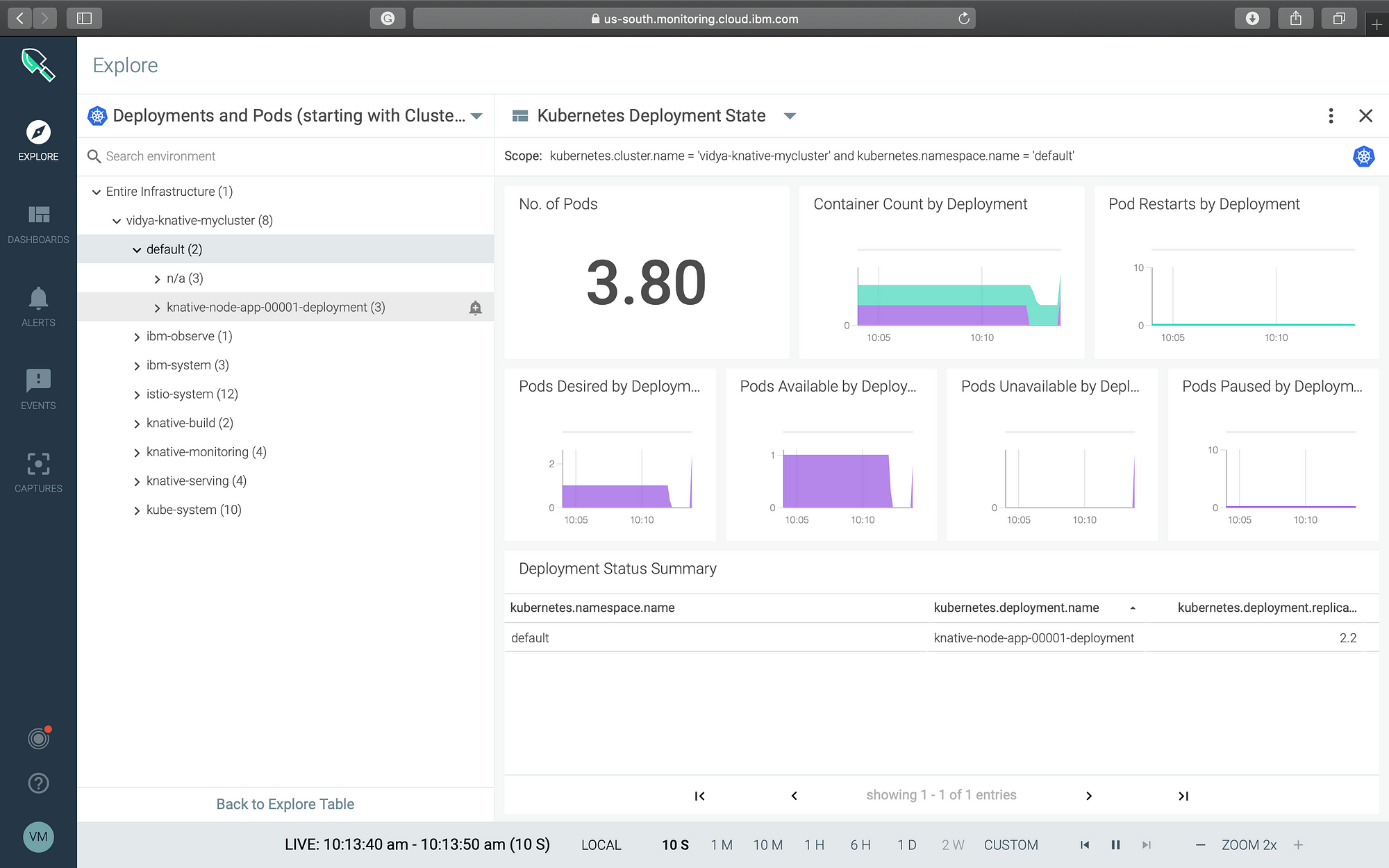This screenshot has height=868, width=1389.
Task: Select knative-node-app-00001-deployment table cell
Action: tap(1033, 637)
